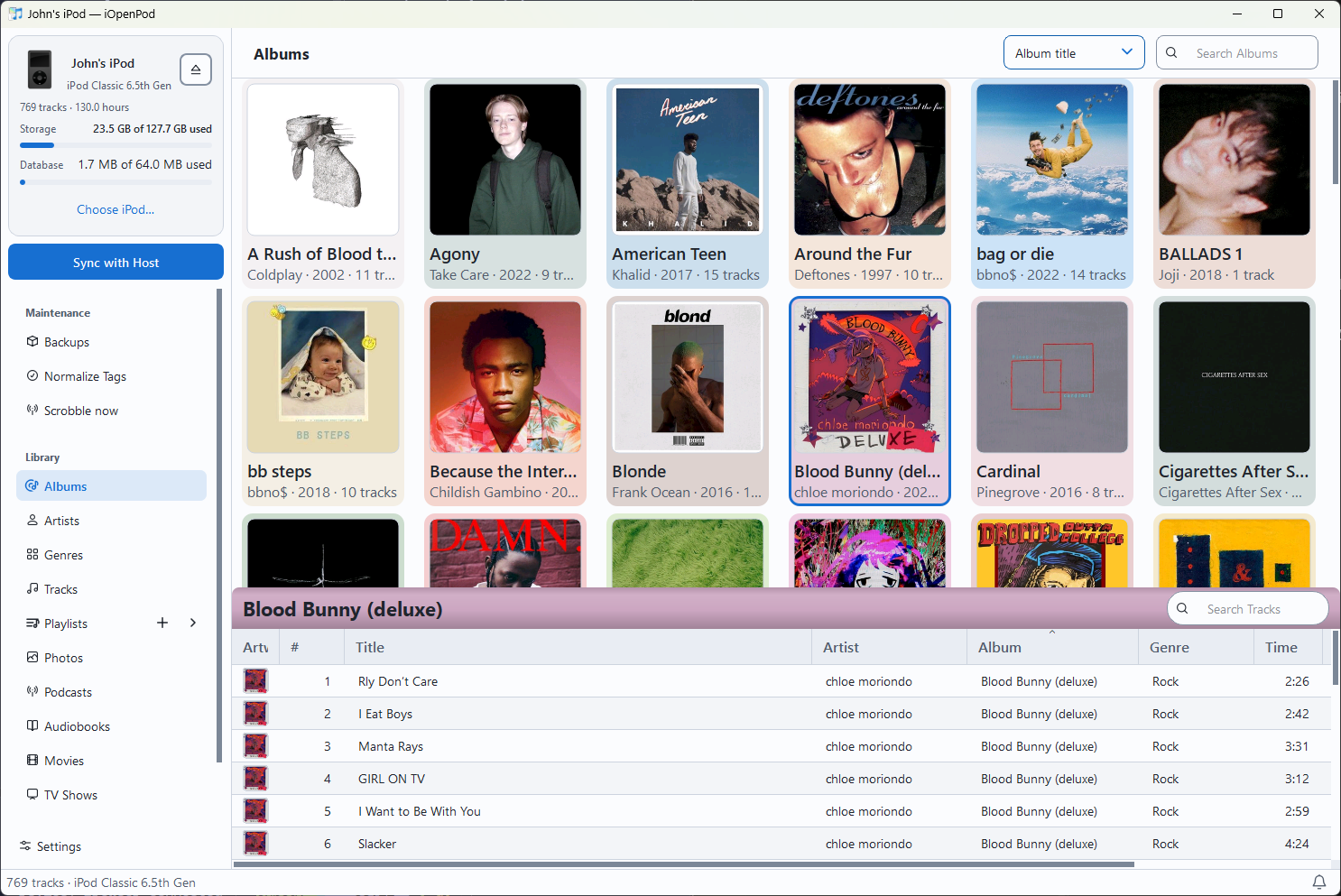Viewport: 1341px width, 896px height.
Task: Click the Podcasts icon in sidebar
Action: [32, 692]
